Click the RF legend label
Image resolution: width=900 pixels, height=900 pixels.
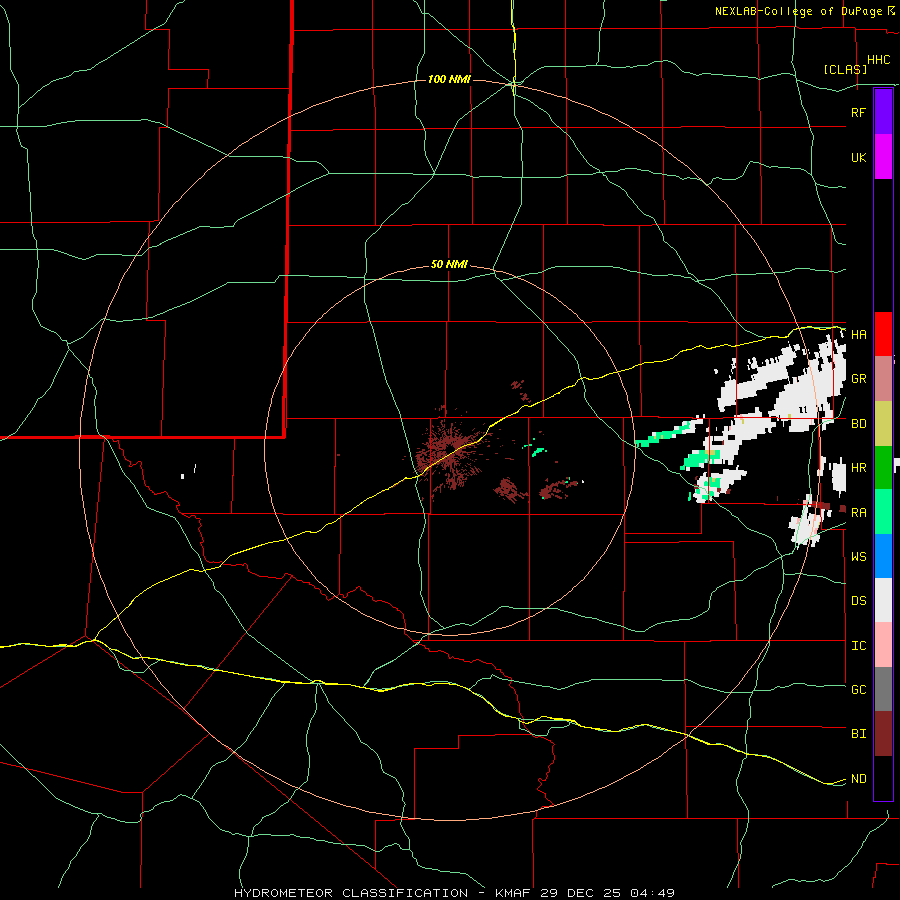tap(858, 112)
